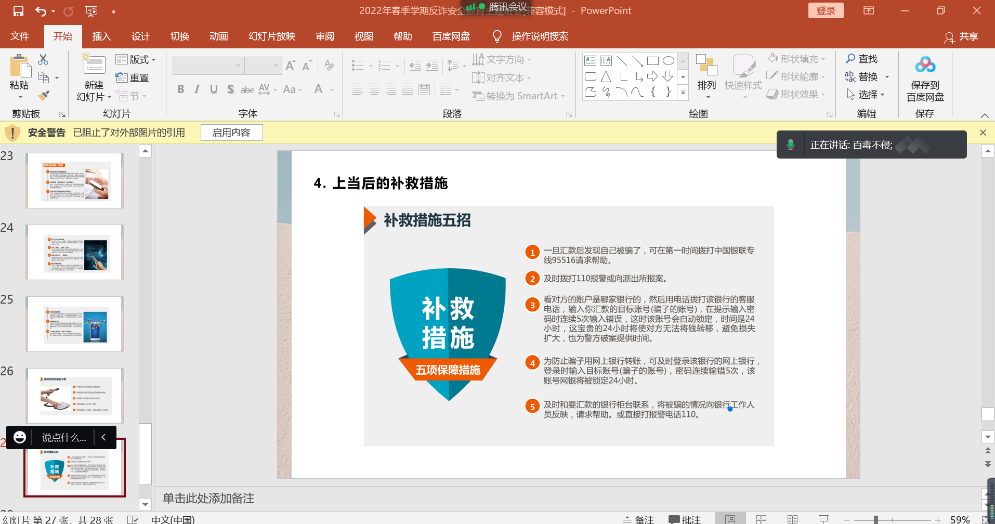
Task: Click the zoom slider in status bar
Action: click(x=875, y=519)
